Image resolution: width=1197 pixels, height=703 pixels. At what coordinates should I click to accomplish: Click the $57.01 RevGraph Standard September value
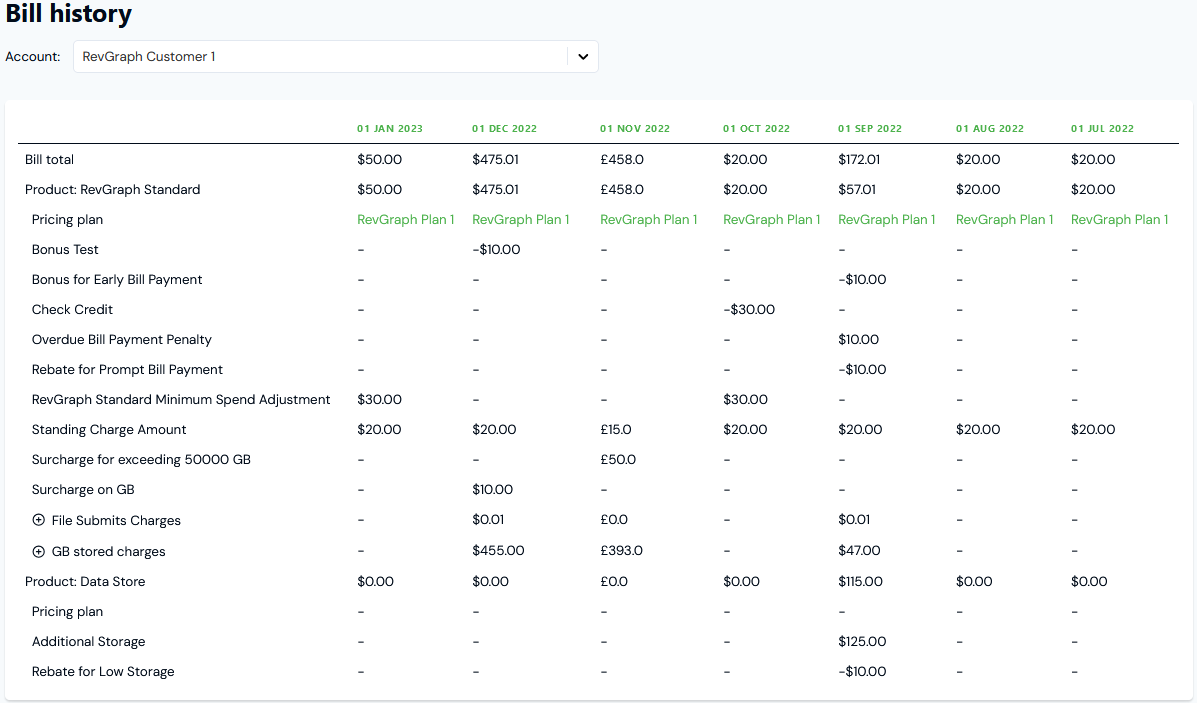(857, 189)
